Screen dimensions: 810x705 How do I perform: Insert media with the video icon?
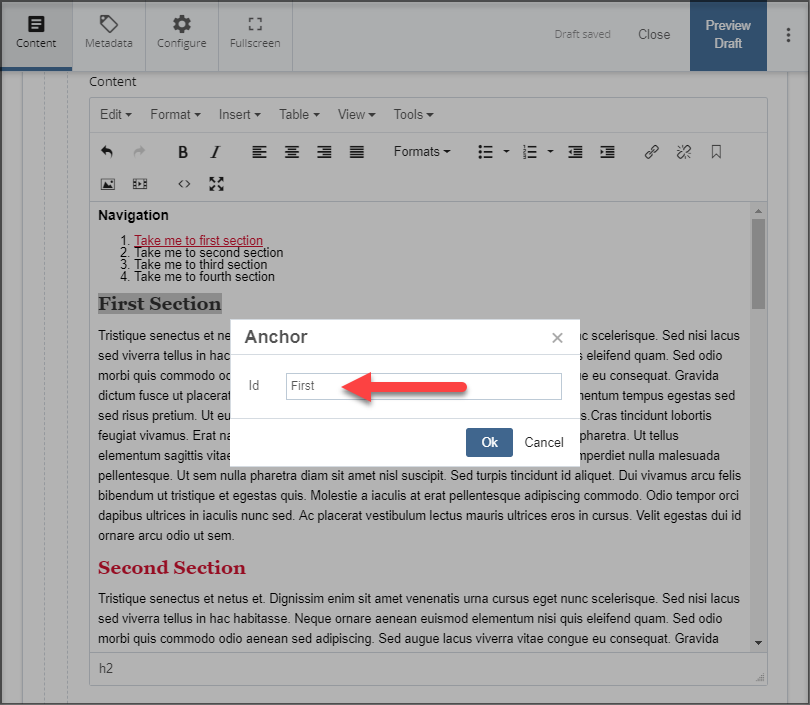click(x=140, y=184)
